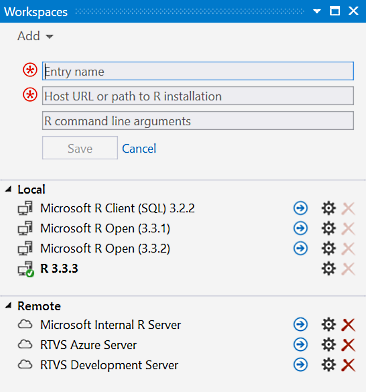Image resolution: width=366 pixels, height=392 pixels.
Task: Open the Workspaces window options dropdown
Action: click(x=317, y=11)
